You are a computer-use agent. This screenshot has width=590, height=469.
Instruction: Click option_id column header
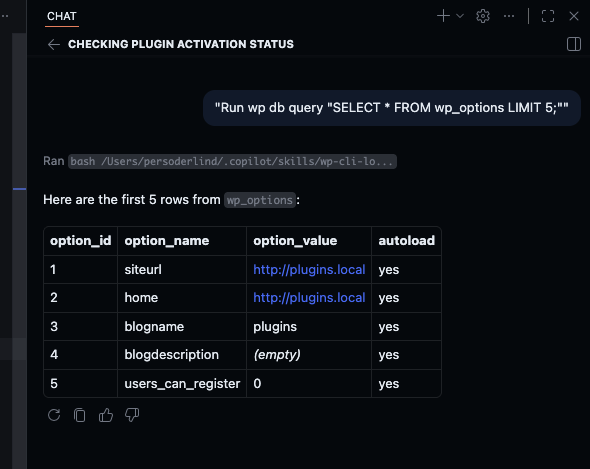(81, 241)
